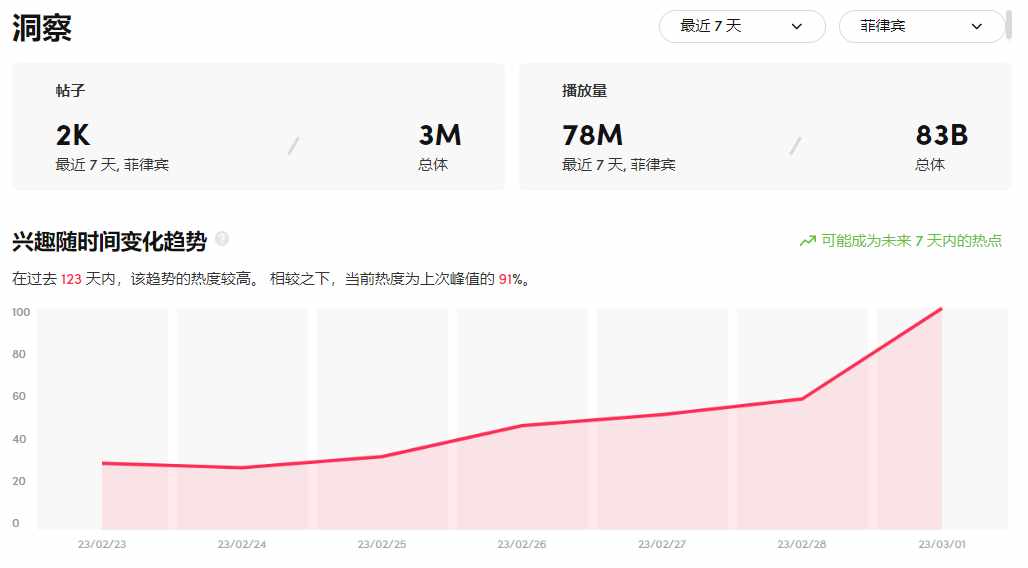Click the help icon beside 兴趣随时间变化趋势
This screenshot has width=1028, height=568.
click(x=222, y=239)
